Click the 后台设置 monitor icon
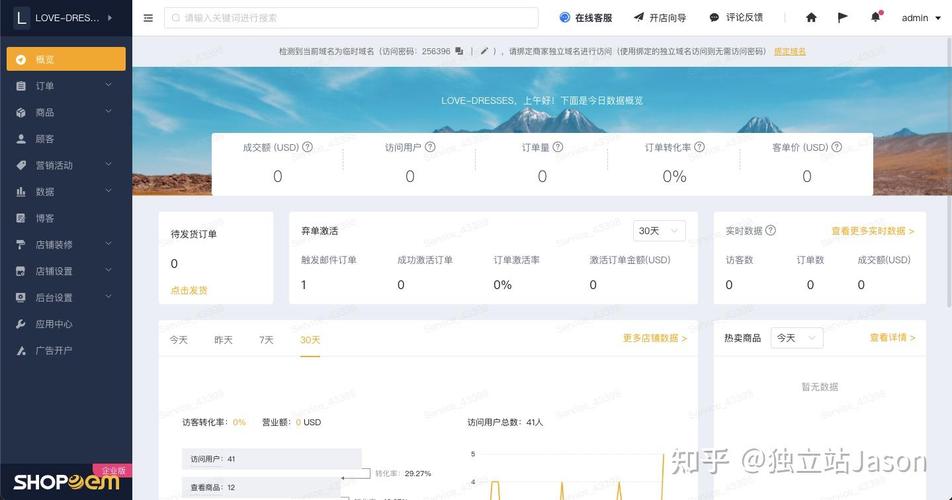 [21, 297]
